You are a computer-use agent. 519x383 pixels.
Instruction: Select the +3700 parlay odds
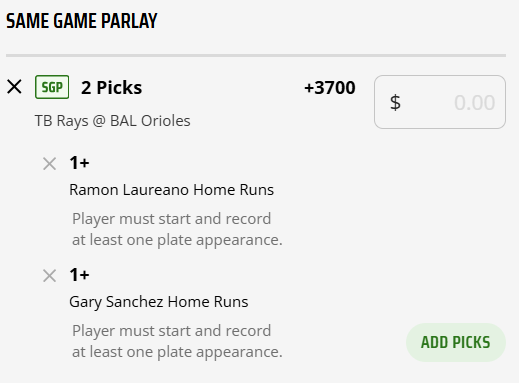coord(330,88)
